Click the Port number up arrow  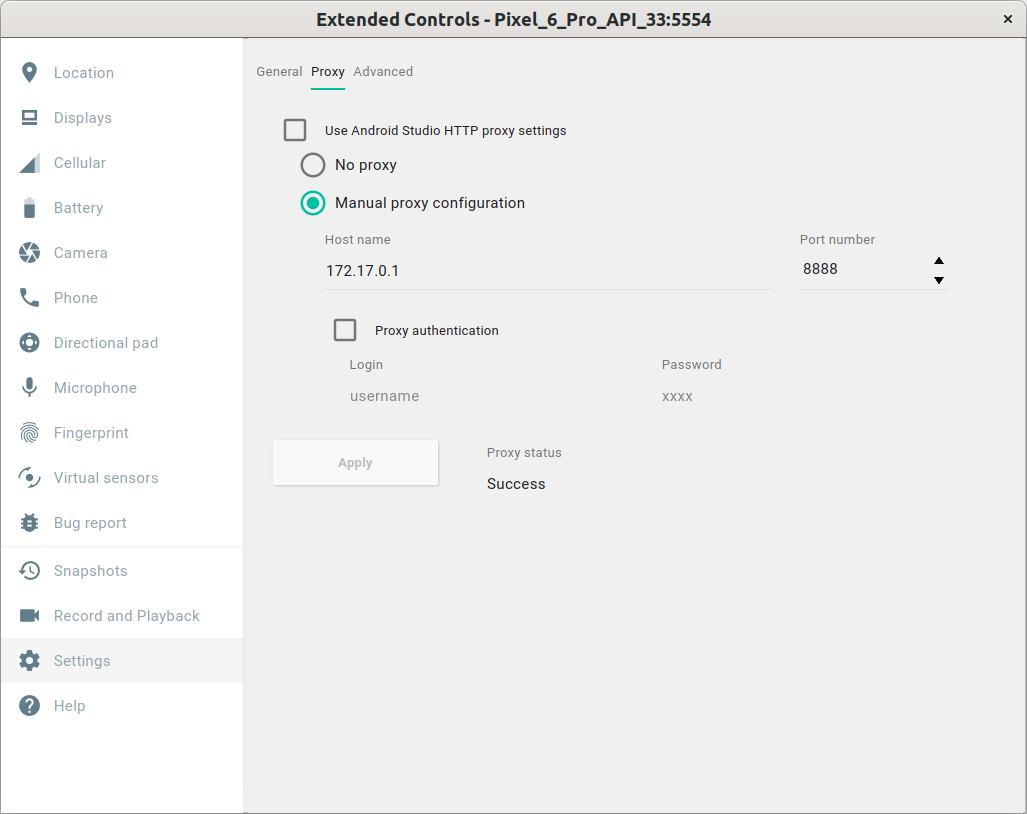[939, 258]
